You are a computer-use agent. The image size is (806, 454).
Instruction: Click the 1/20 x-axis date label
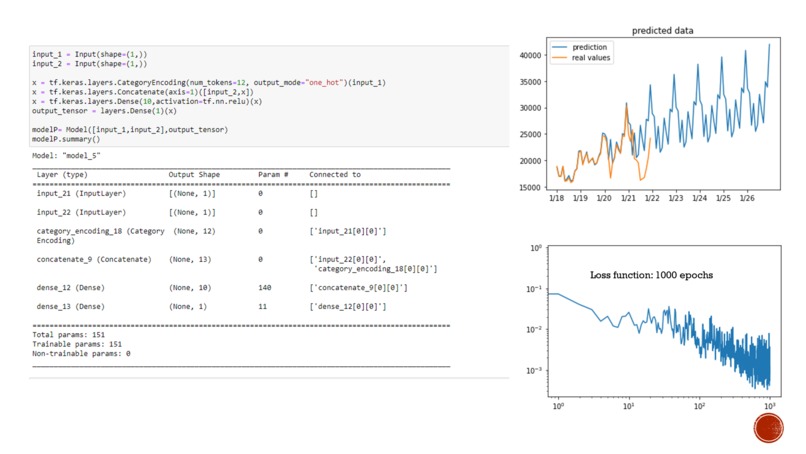pyautogui.click(x=604, y=198)
